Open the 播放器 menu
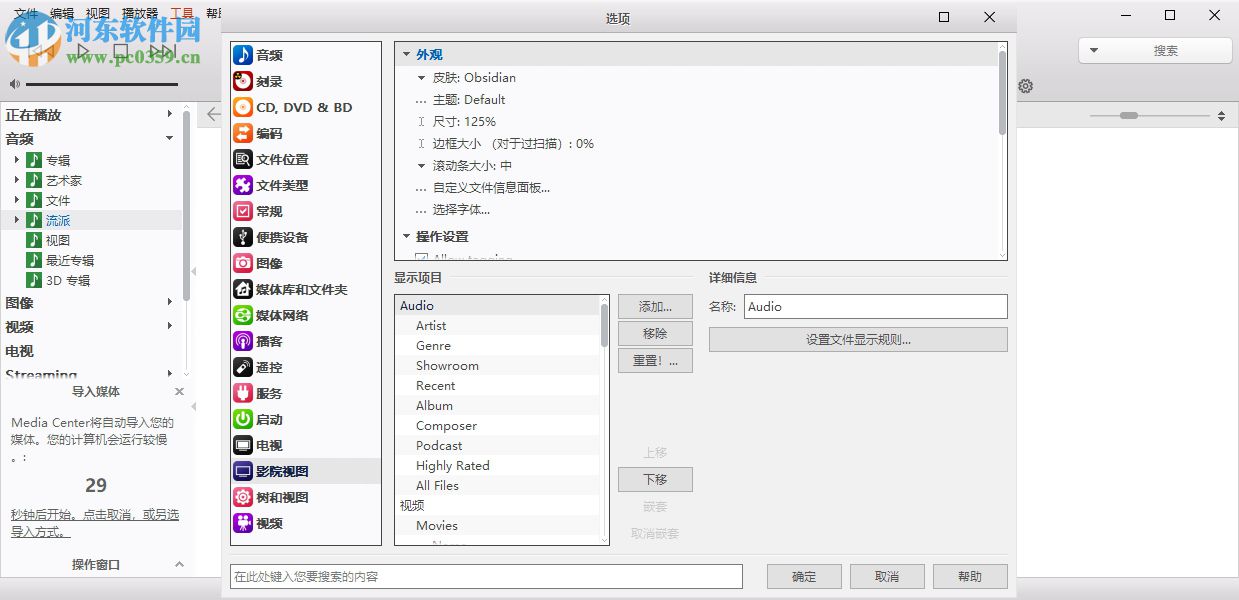The width and height of the screenshot is (1239, 600). pos(139,14)
